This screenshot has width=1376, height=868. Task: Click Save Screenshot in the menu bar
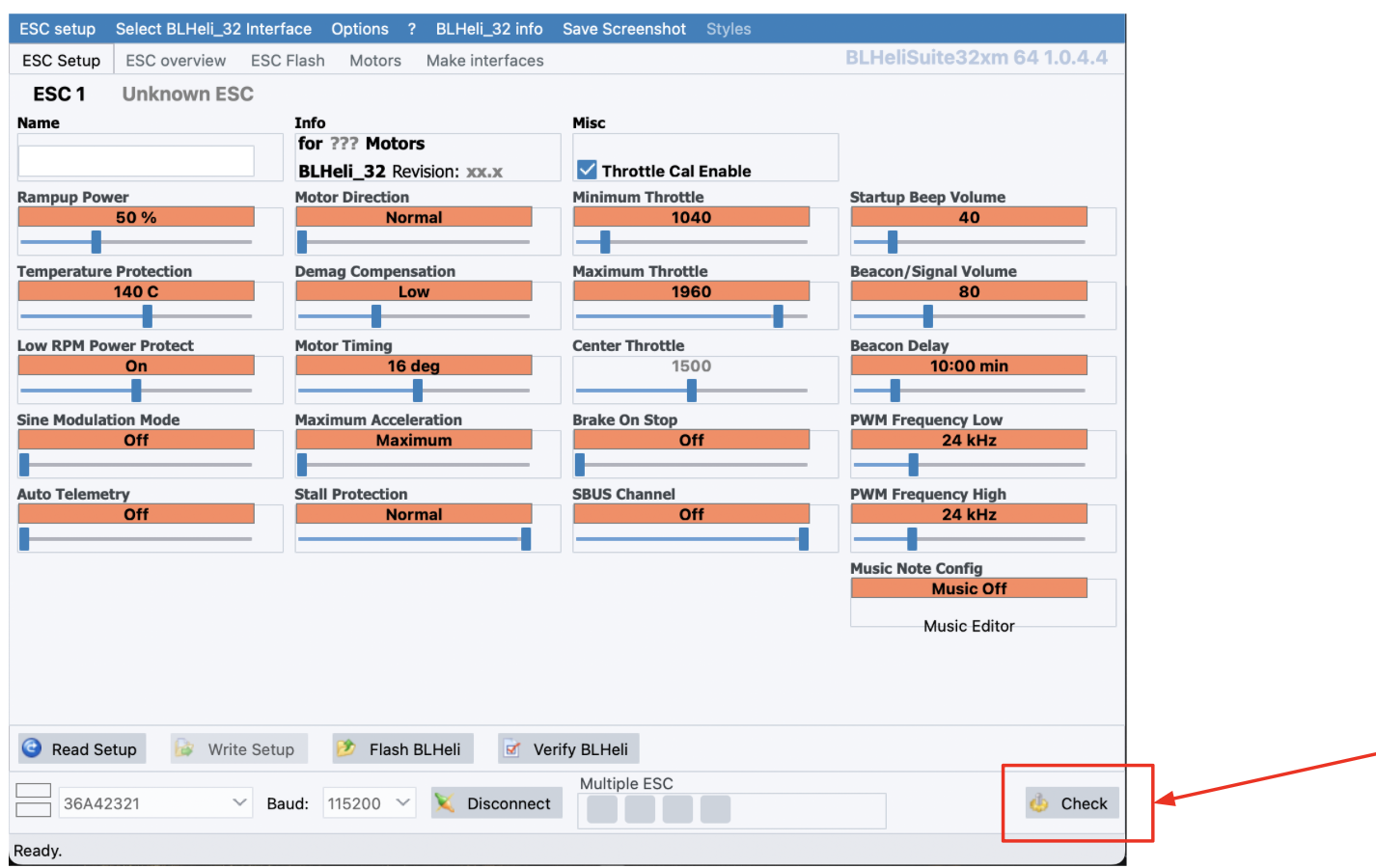[624, 29]
